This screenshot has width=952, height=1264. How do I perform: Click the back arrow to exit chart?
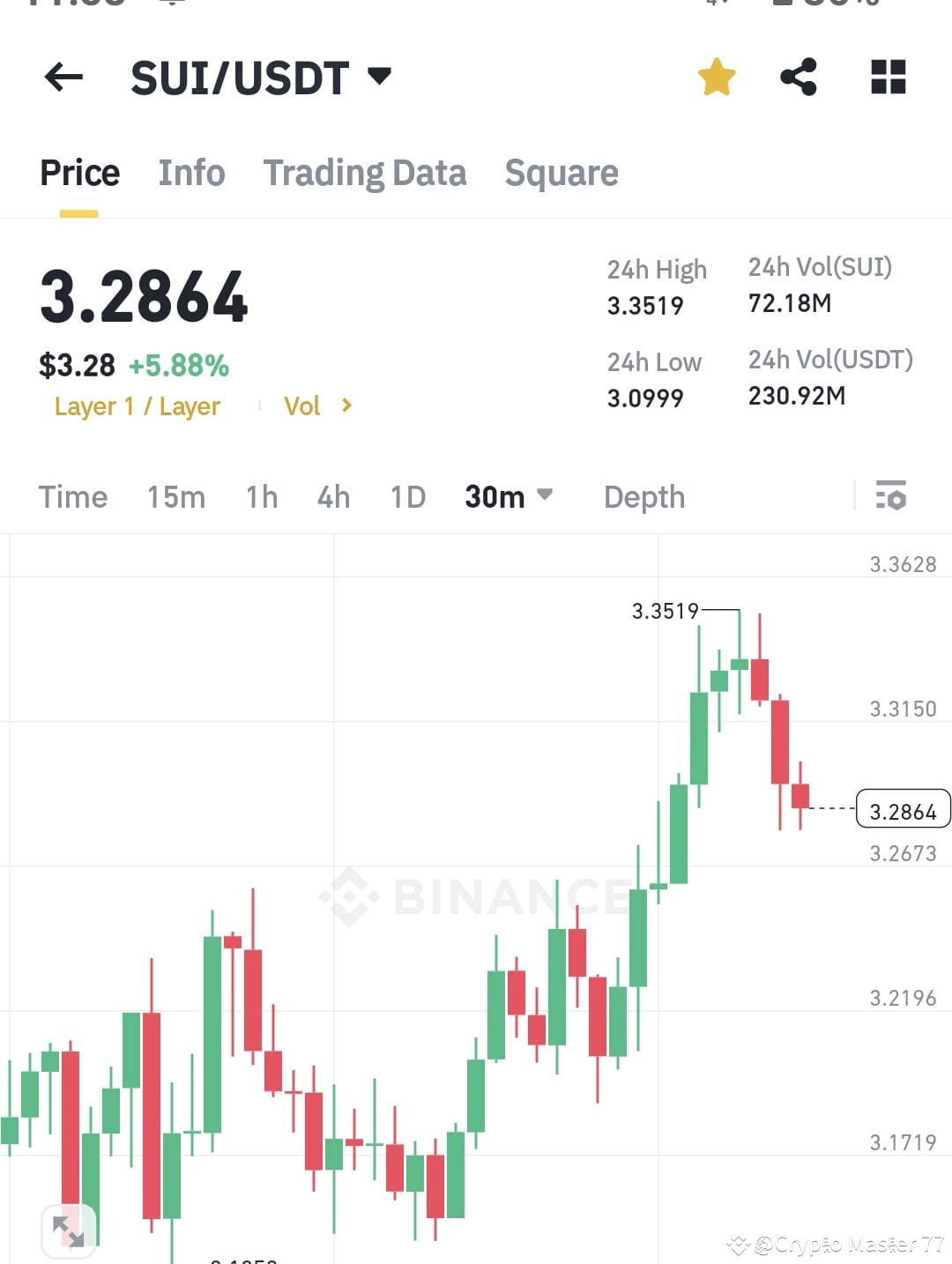click(x=63, y=78)
